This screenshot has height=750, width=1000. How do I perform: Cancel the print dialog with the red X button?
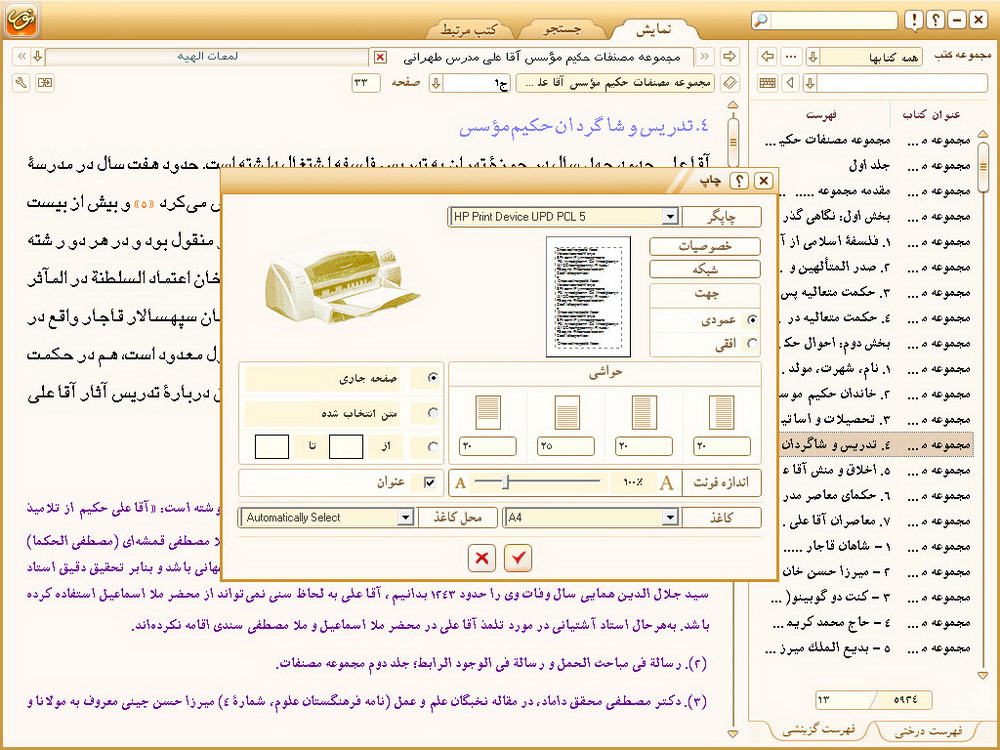pyautogui.click(x=482, y=557)
